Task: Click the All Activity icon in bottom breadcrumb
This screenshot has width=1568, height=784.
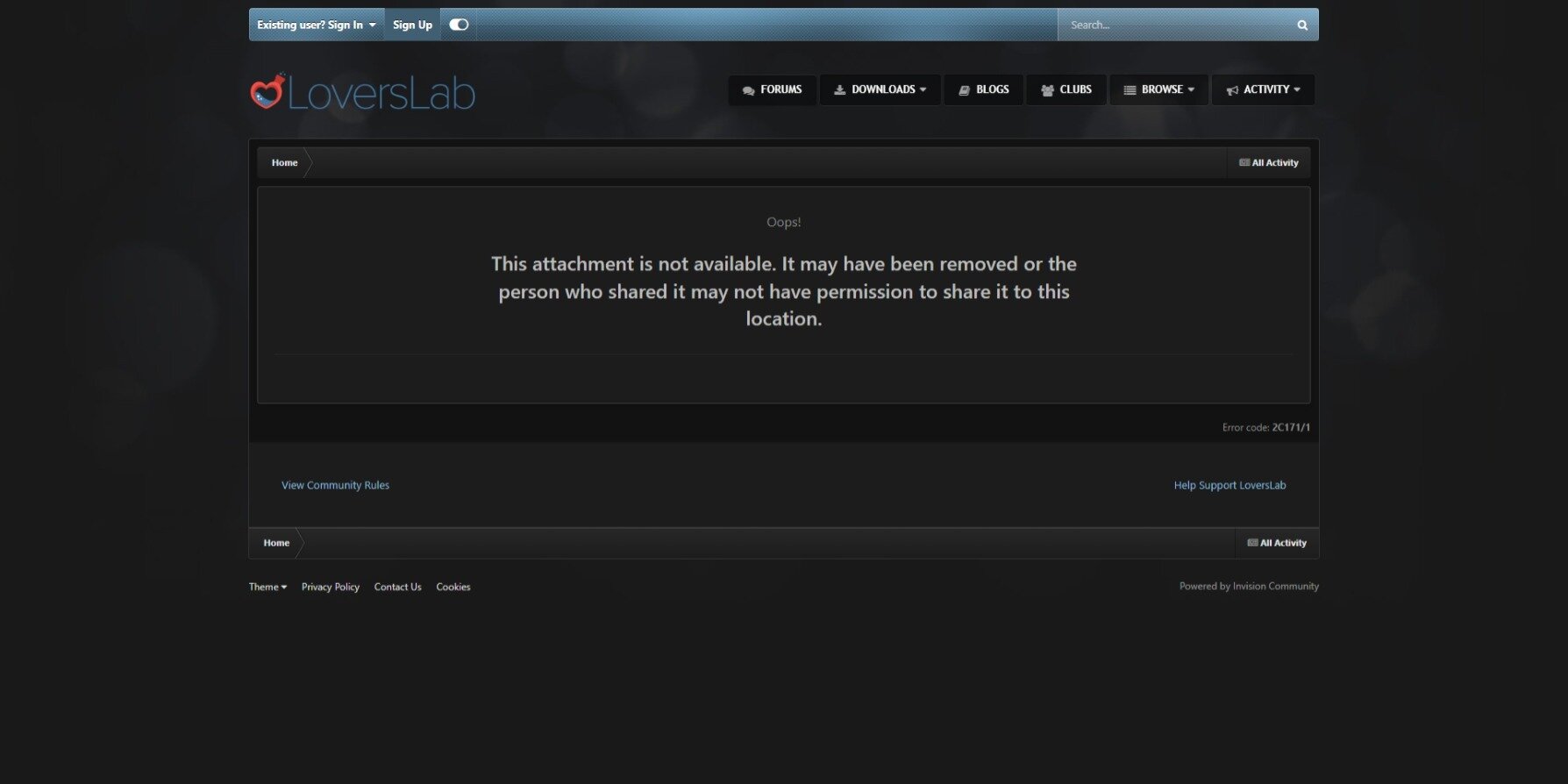Action: (1252, 543)
